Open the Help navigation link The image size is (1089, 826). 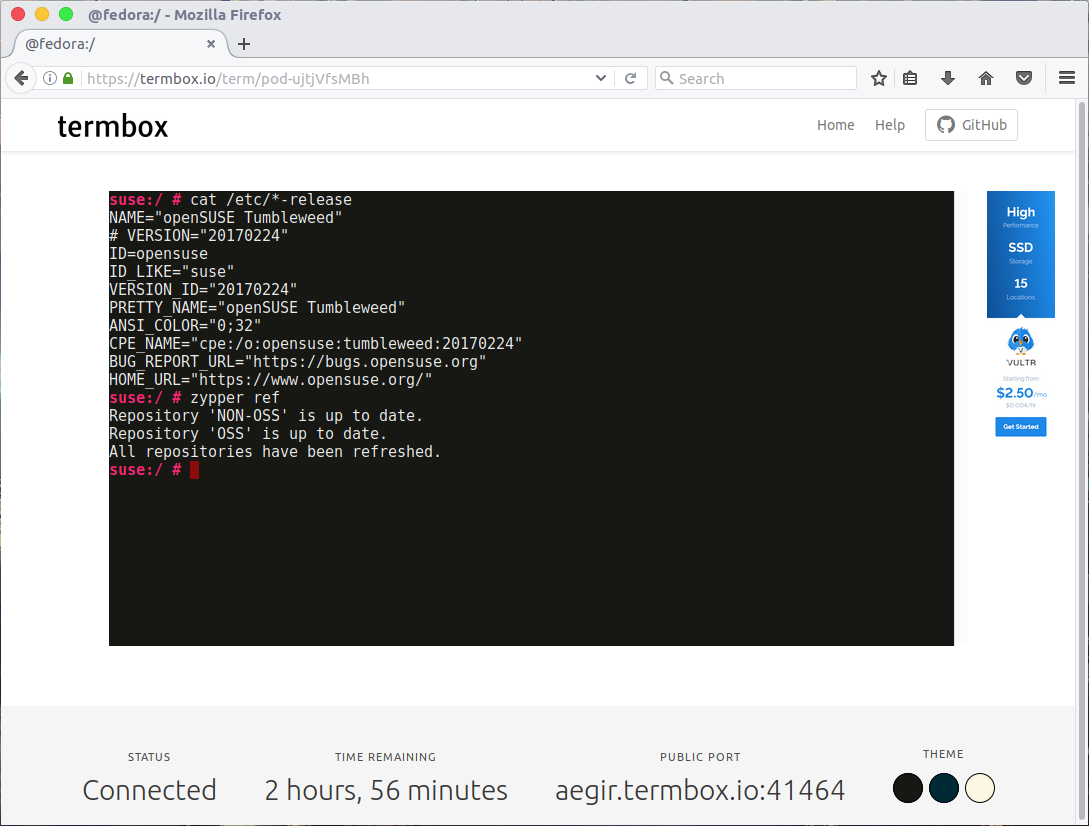coord(890,125)
